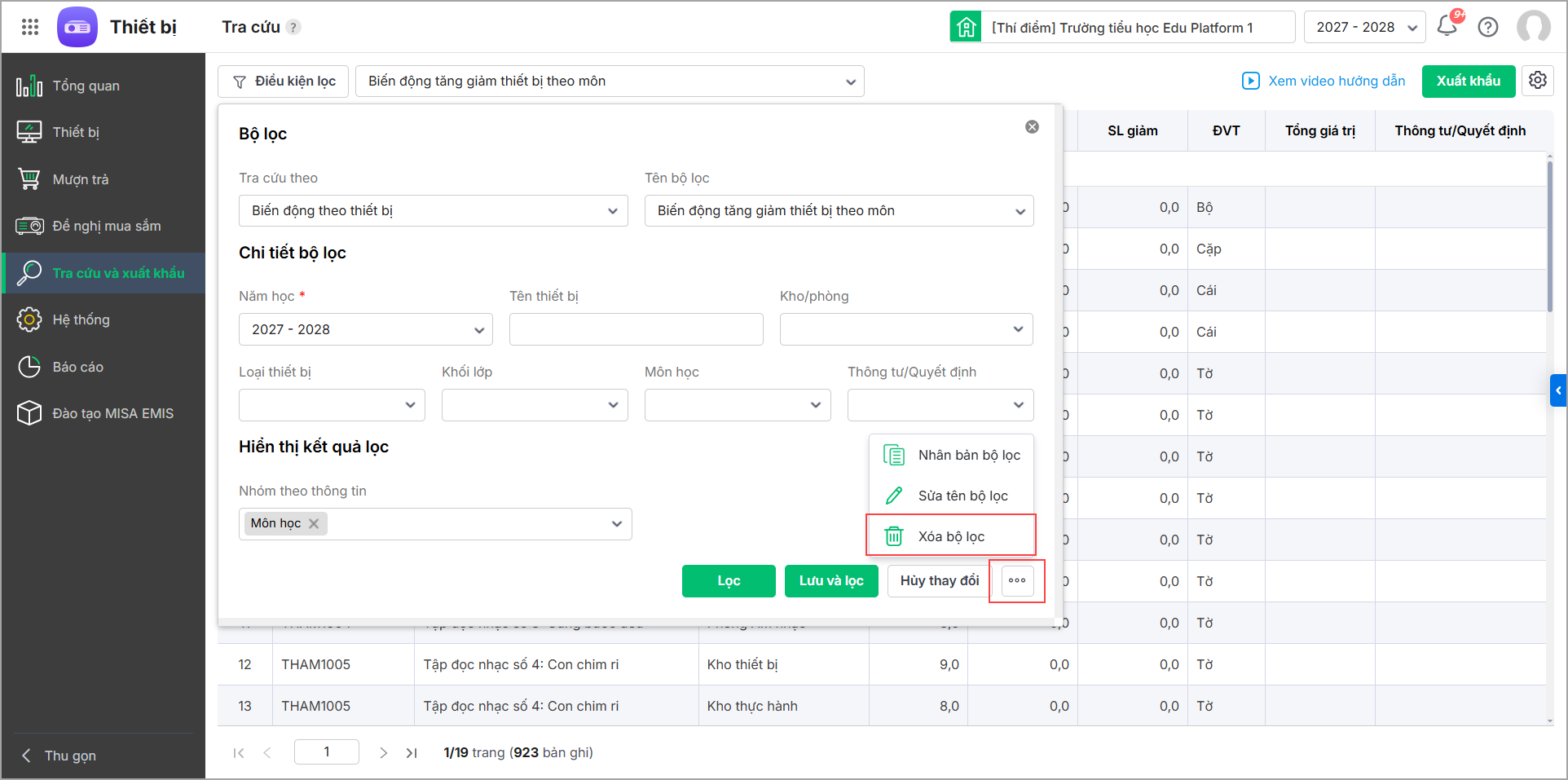Remove the Môn học group tag
The height and width of the screenshot is (780, 1568).
tap(314, 523)
